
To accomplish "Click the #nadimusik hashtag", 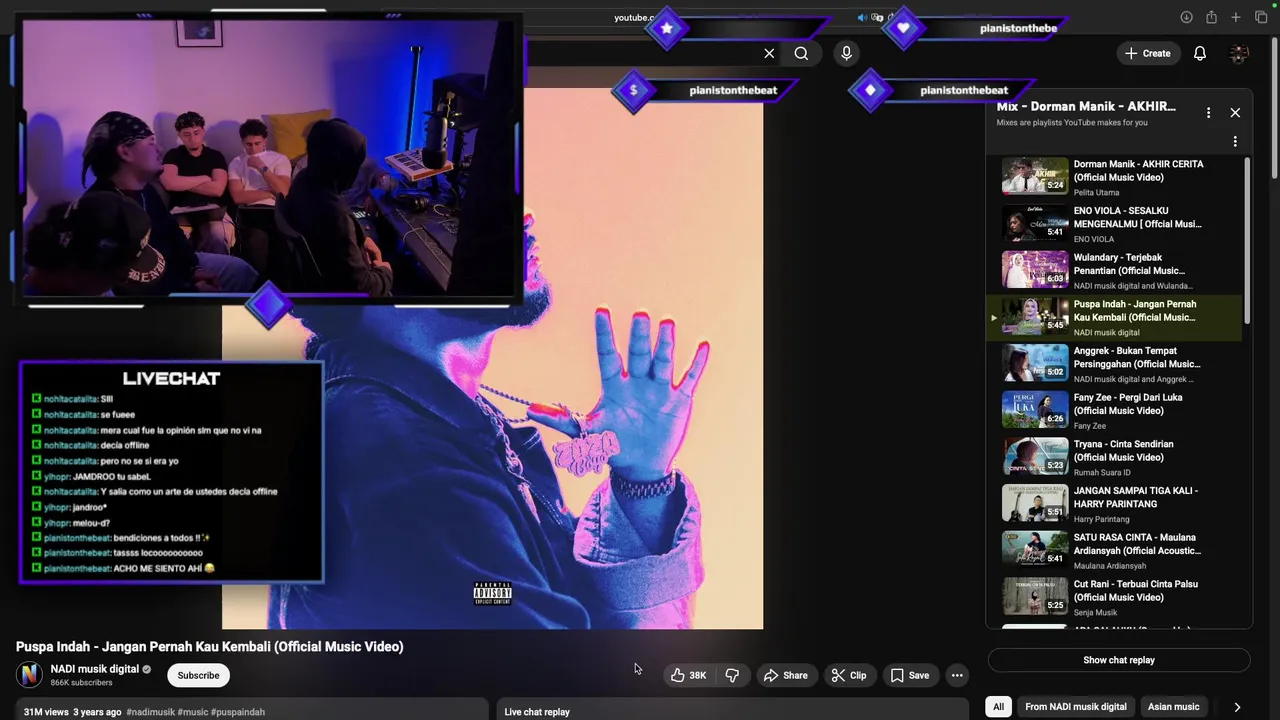I will click(150, 712).
